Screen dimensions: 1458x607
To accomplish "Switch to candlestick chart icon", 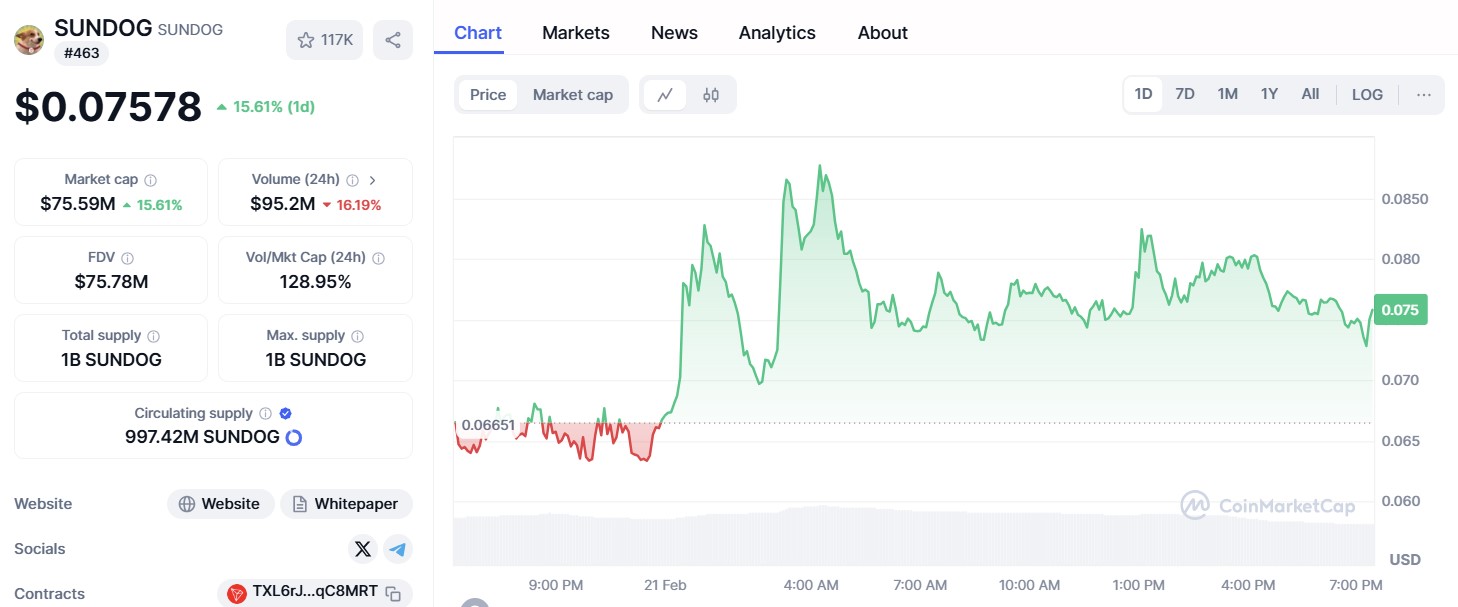I will click(711, 95).
